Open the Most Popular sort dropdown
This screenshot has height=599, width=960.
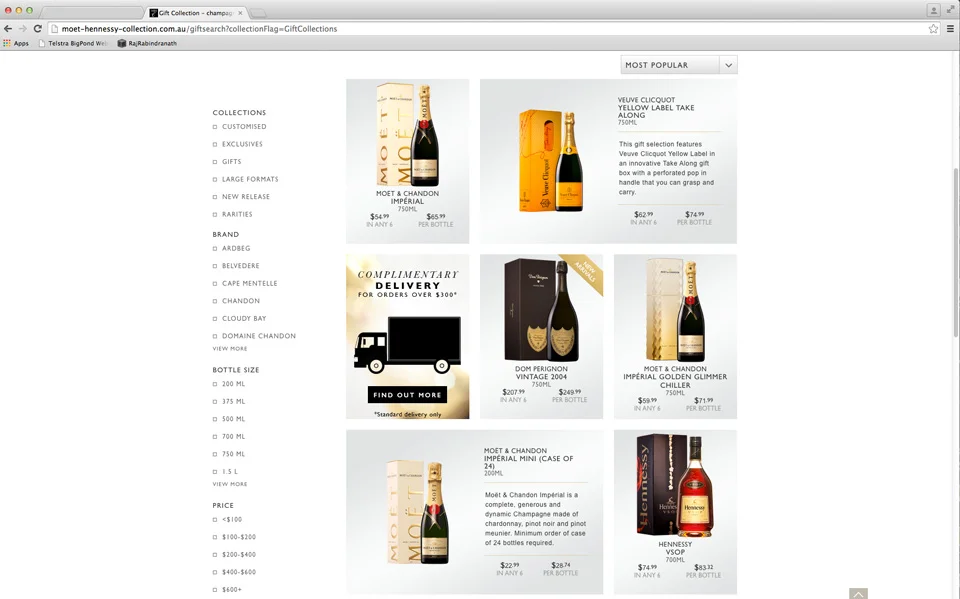679,65
